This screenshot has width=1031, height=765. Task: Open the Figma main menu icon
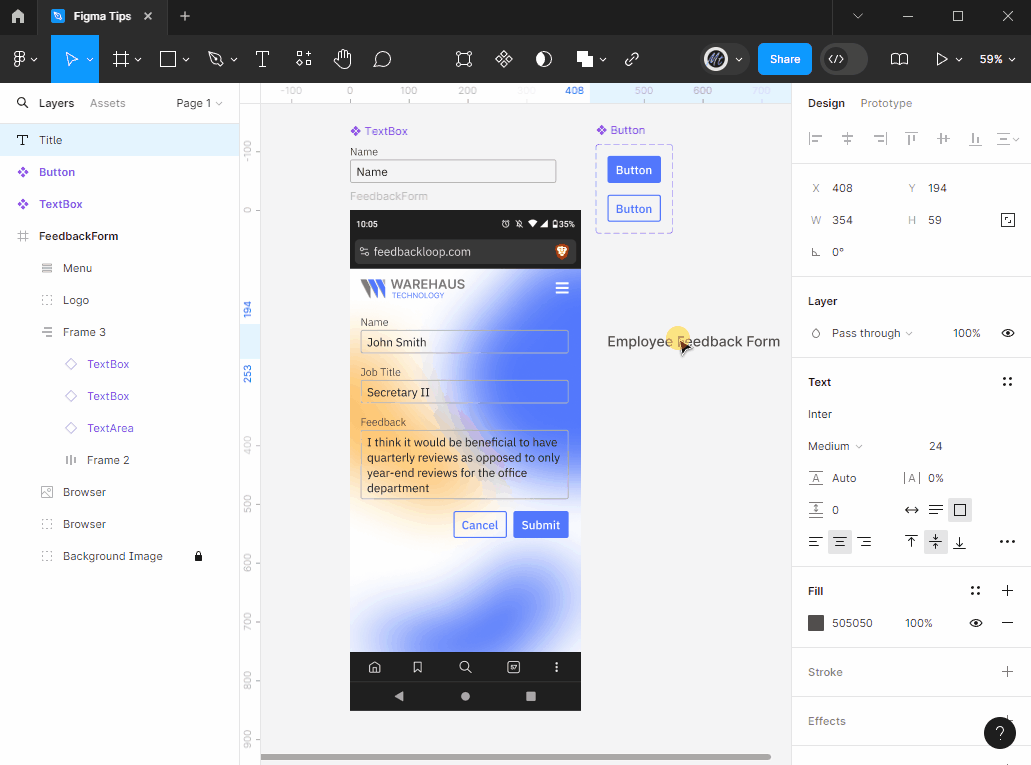tap(20, 59)
